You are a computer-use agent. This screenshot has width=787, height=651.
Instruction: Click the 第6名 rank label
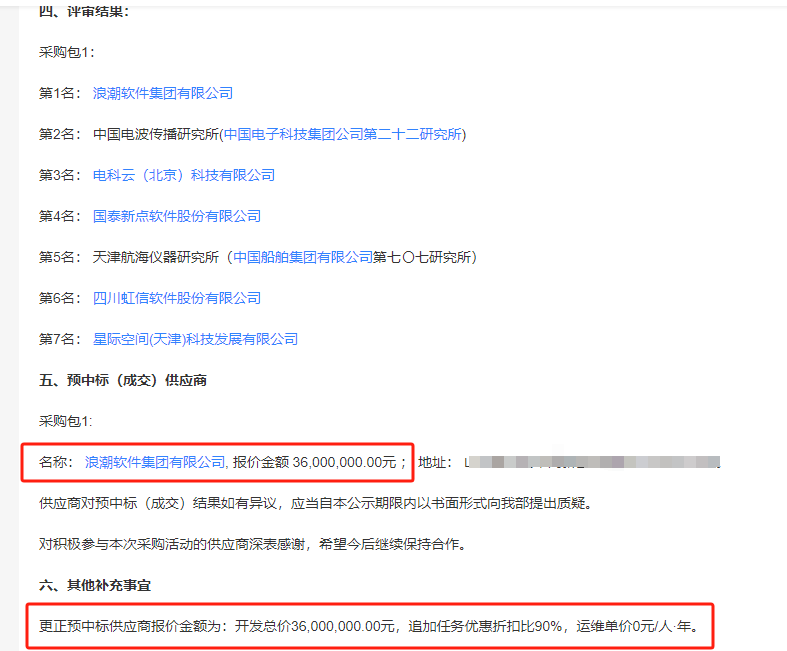[60, 298]
